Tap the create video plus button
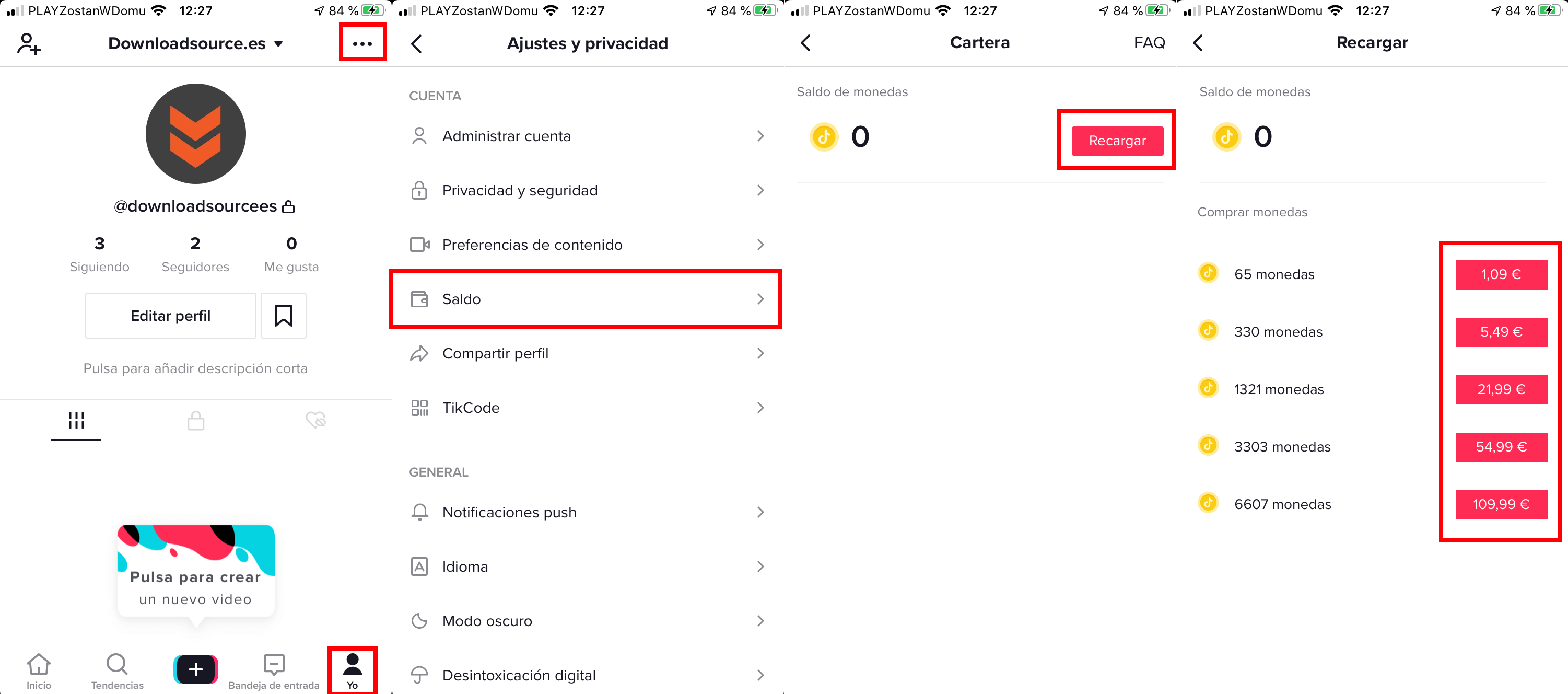This screenshot has height=694, width=1568. [x=195, y=669]
